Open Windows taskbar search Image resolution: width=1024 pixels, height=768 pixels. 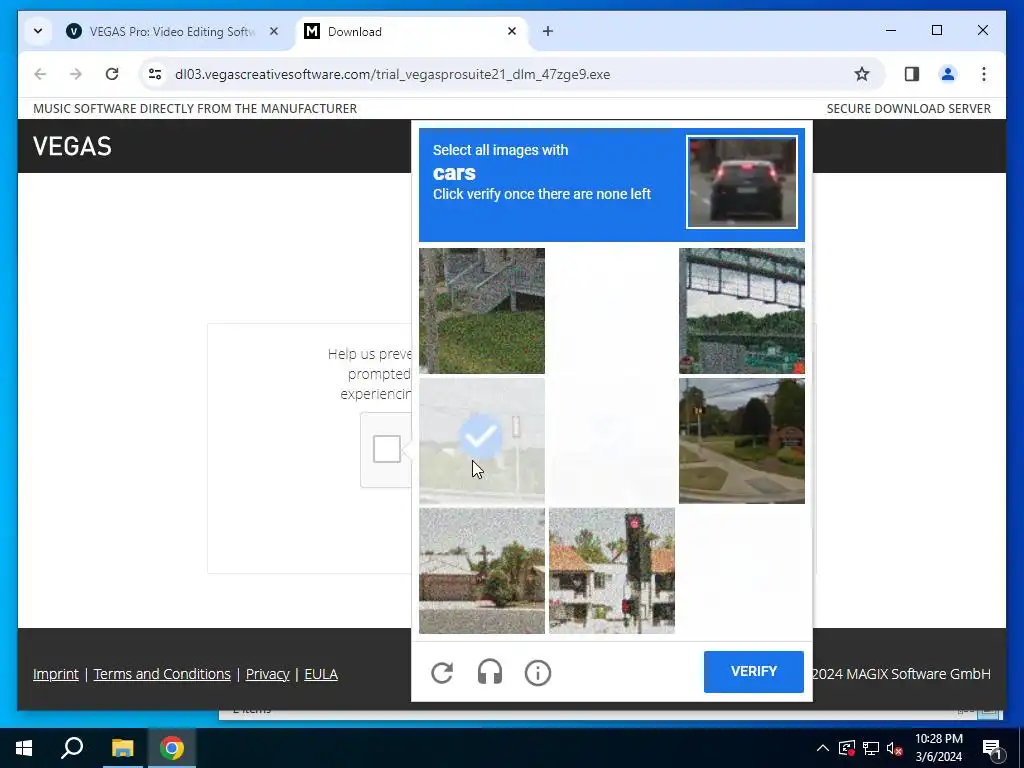72,748
